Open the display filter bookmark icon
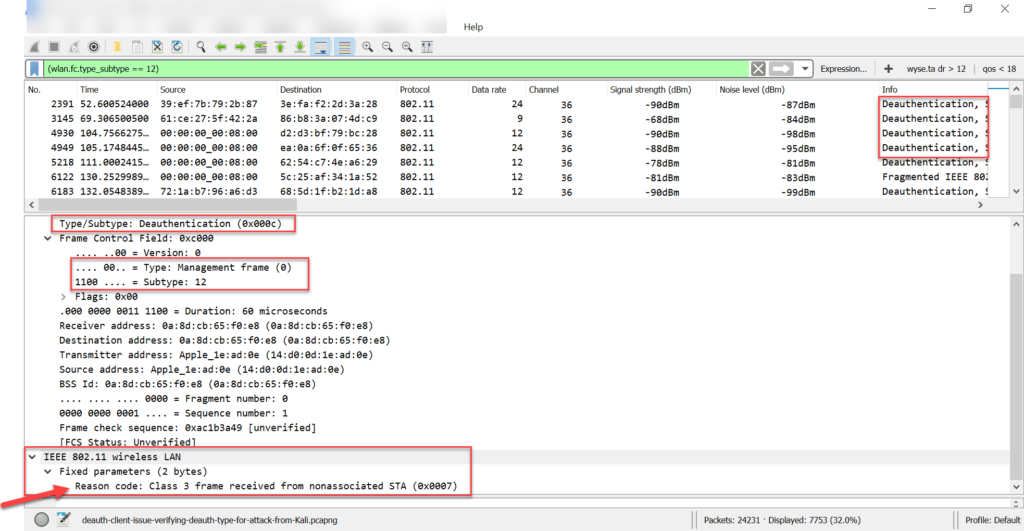This screenshot has width=1024, height=531. point(35,69)
